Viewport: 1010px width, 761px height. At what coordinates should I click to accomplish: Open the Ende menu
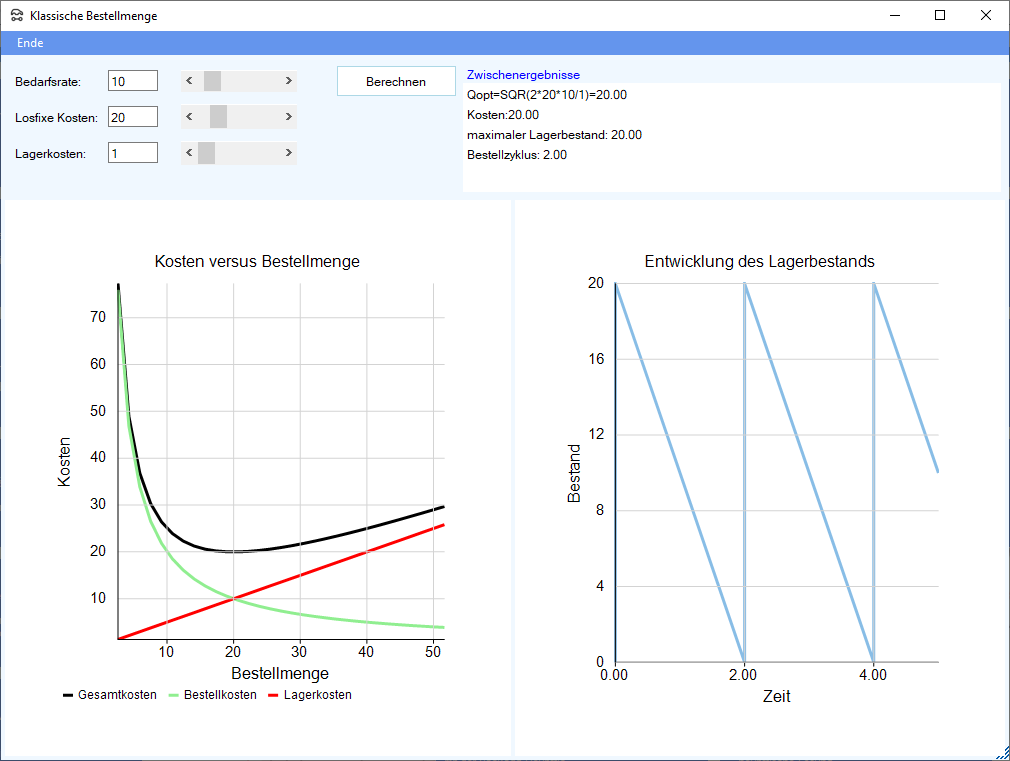pos(30,43)
